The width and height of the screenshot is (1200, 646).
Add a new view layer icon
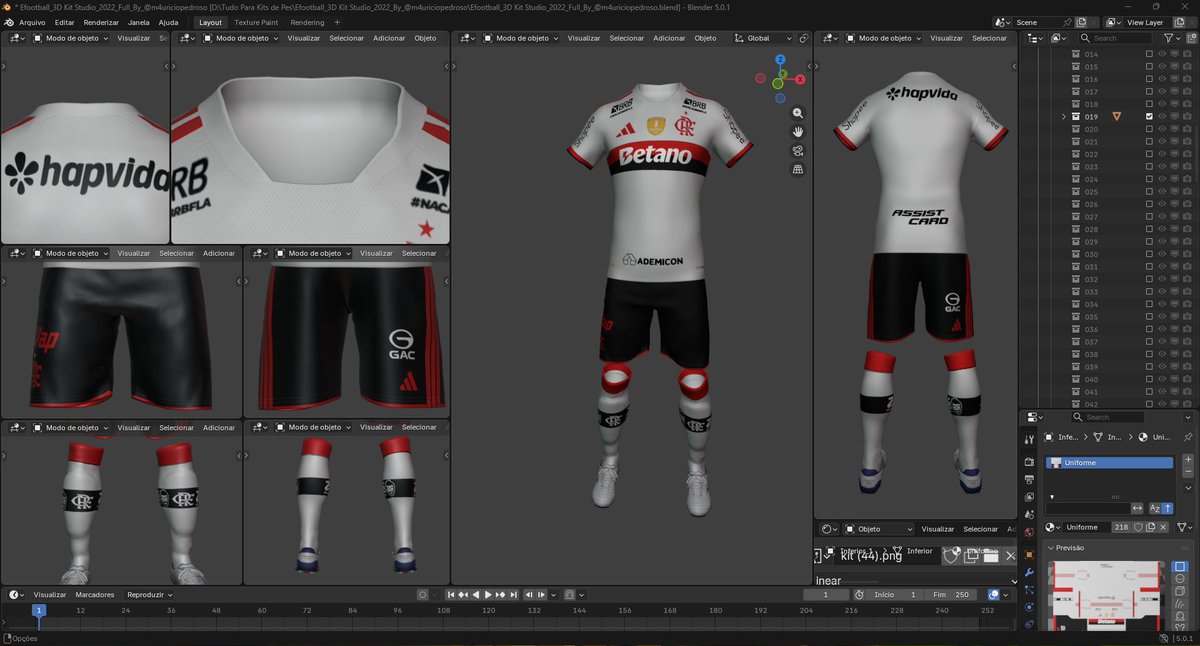(1179, 22)
